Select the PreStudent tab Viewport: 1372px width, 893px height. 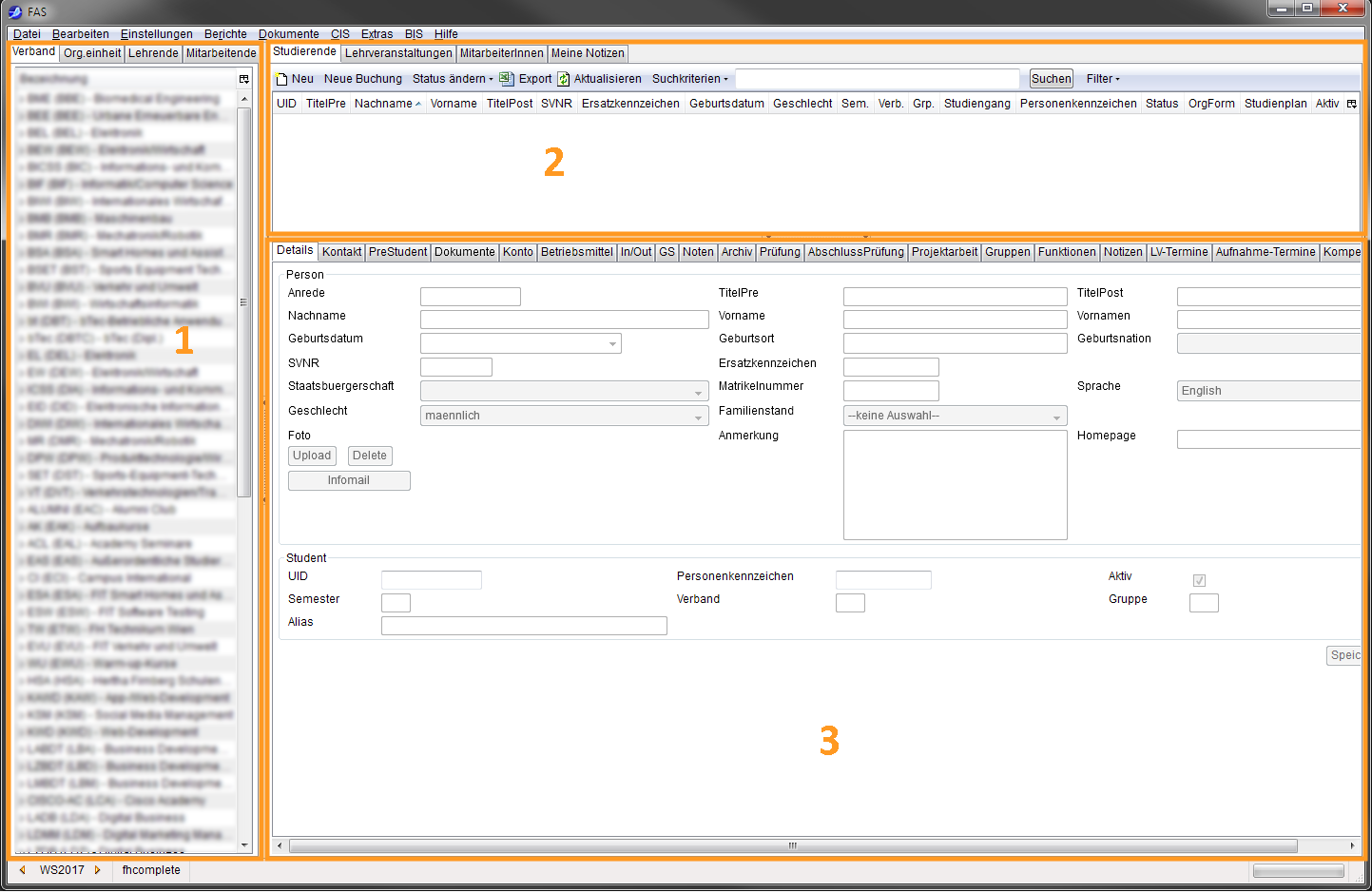397,252
